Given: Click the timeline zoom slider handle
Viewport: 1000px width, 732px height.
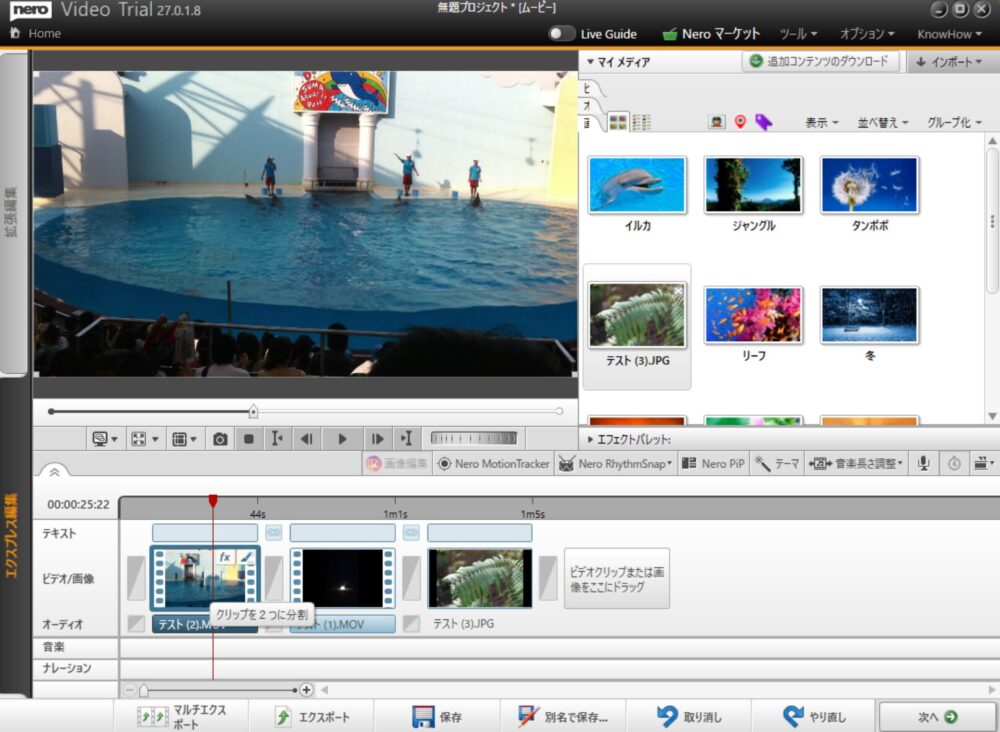Looking at the screenshot, I should [144, 691].
